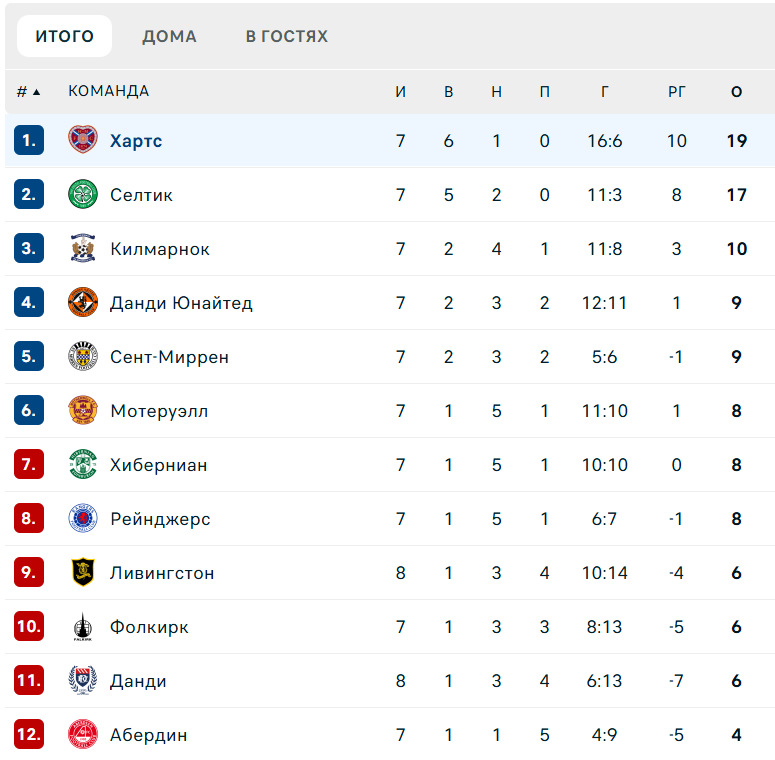Click the Aberdeen club crest icon
775x760 pixels.
tap(83, 734)
